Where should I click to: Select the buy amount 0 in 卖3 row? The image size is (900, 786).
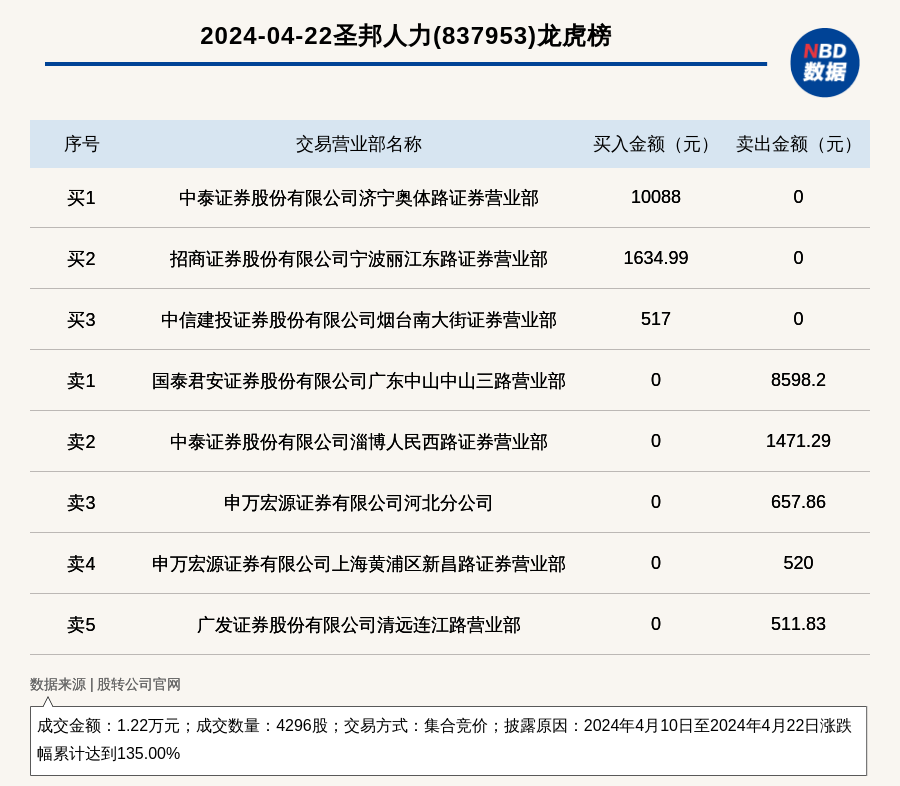(655, 502)
